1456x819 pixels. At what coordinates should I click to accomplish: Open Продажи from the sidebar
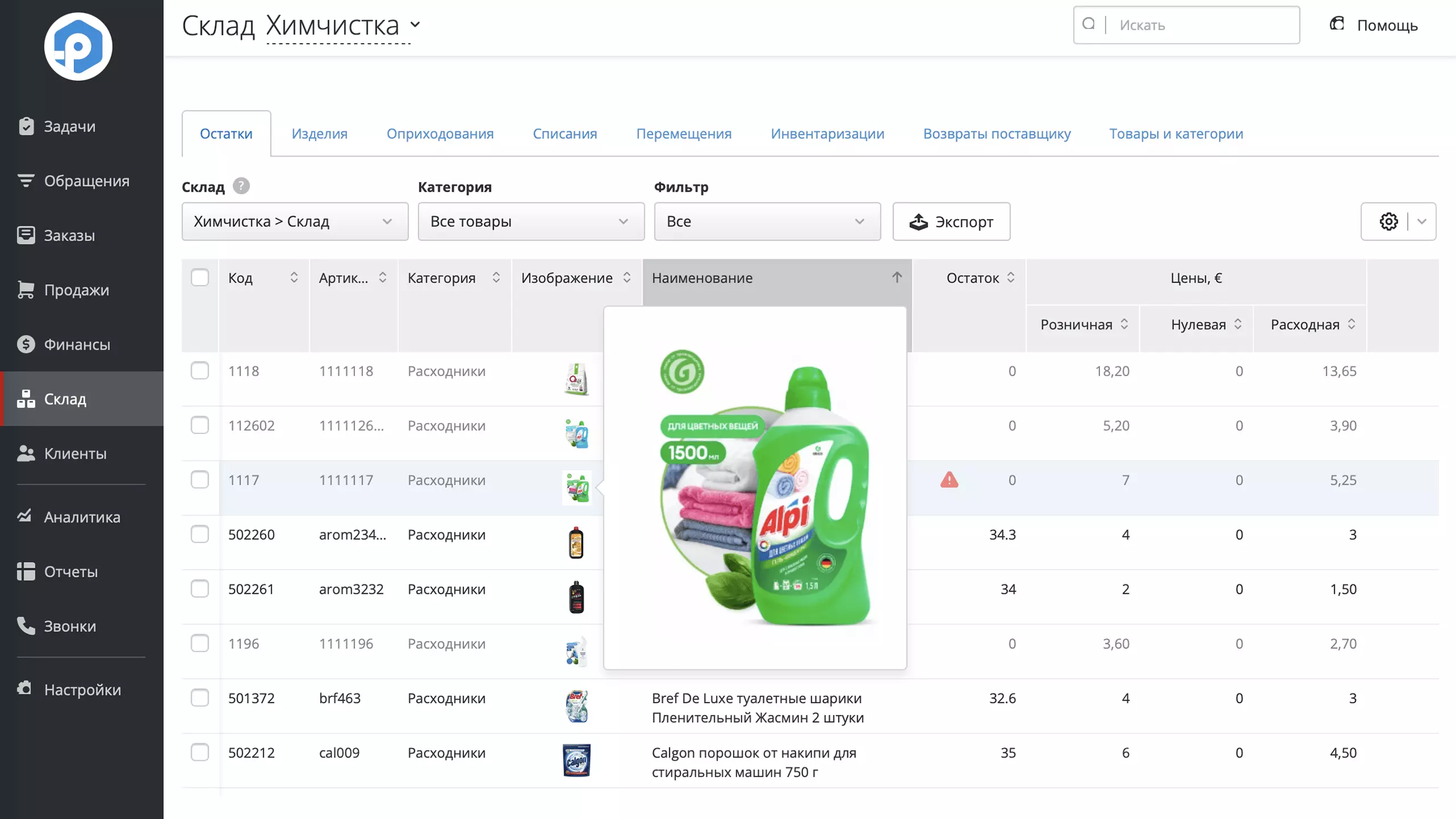(x=82, y=290)
